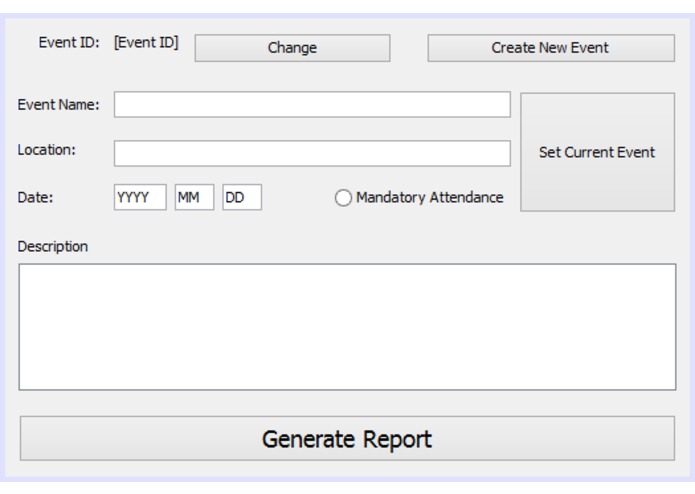Click the 'Location:' label
The height and width of the screenshot is (494, 695).
point(47,150)
